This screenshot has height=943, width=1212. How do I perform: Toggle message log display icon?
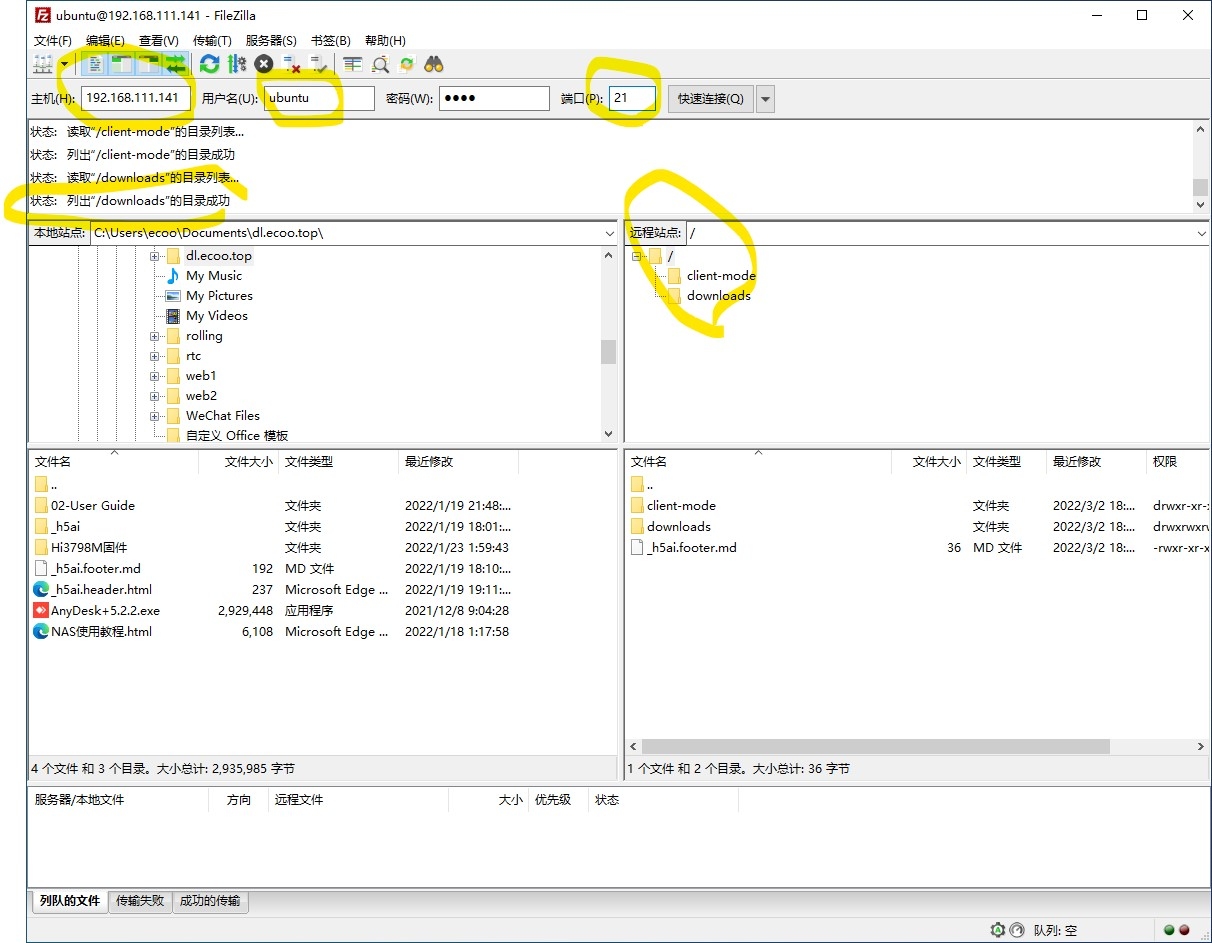(x=95, y=65)
